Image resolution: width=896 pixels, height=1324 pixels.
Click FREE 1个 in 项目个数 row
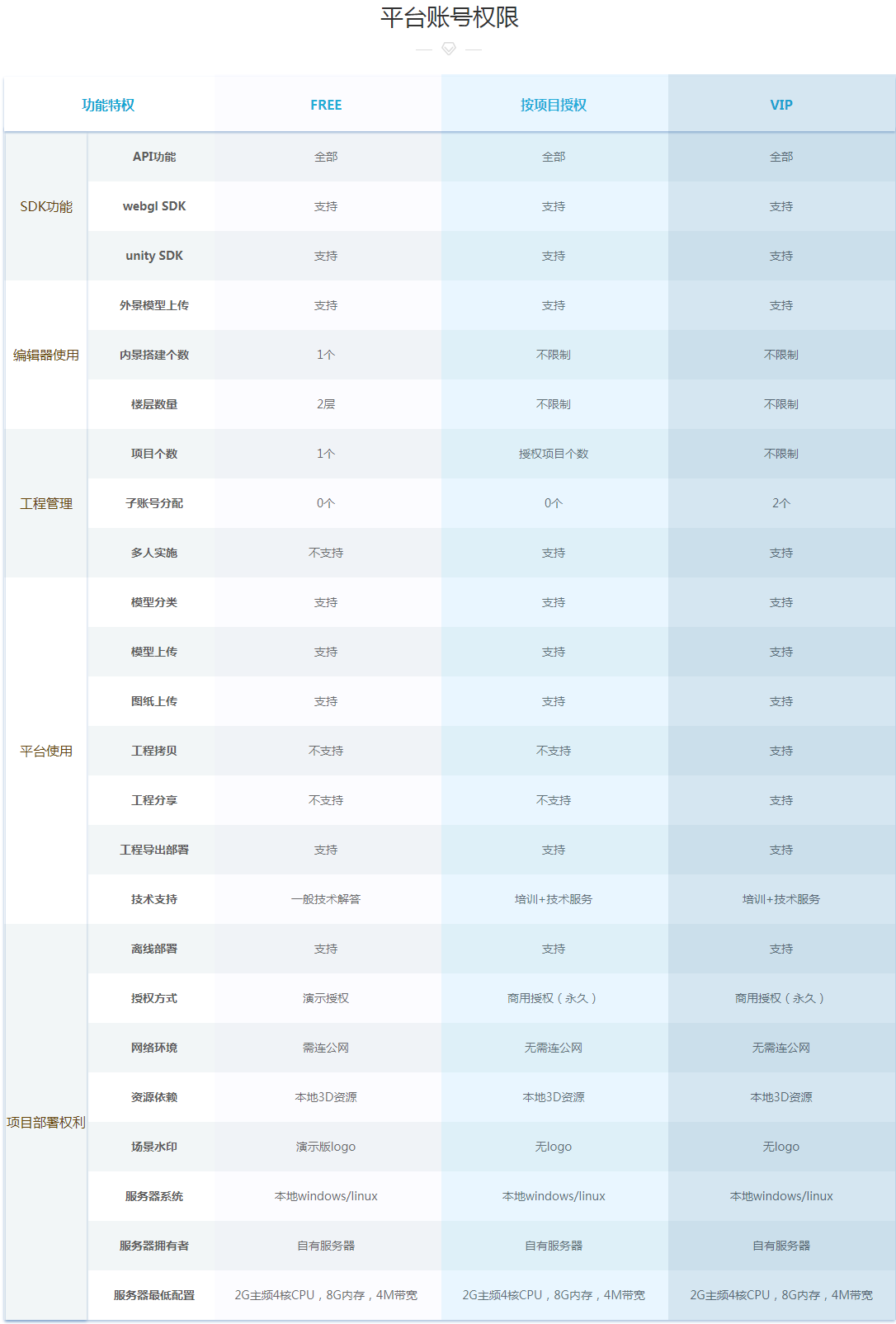[326, 454]
